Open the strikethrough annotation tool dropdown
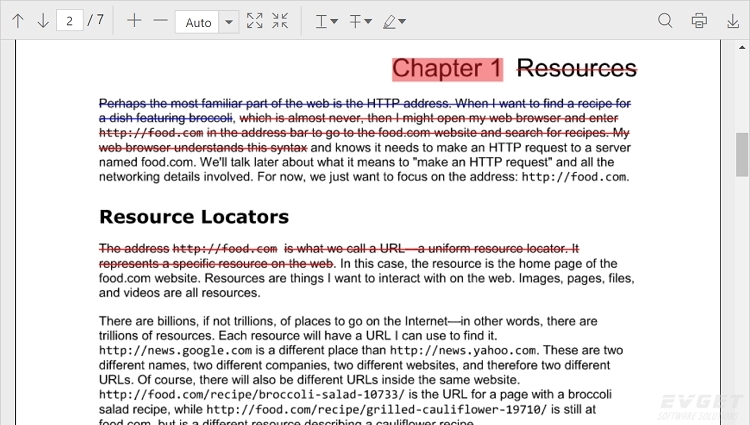Screen dimensions: 750x425 pos(361,20)
